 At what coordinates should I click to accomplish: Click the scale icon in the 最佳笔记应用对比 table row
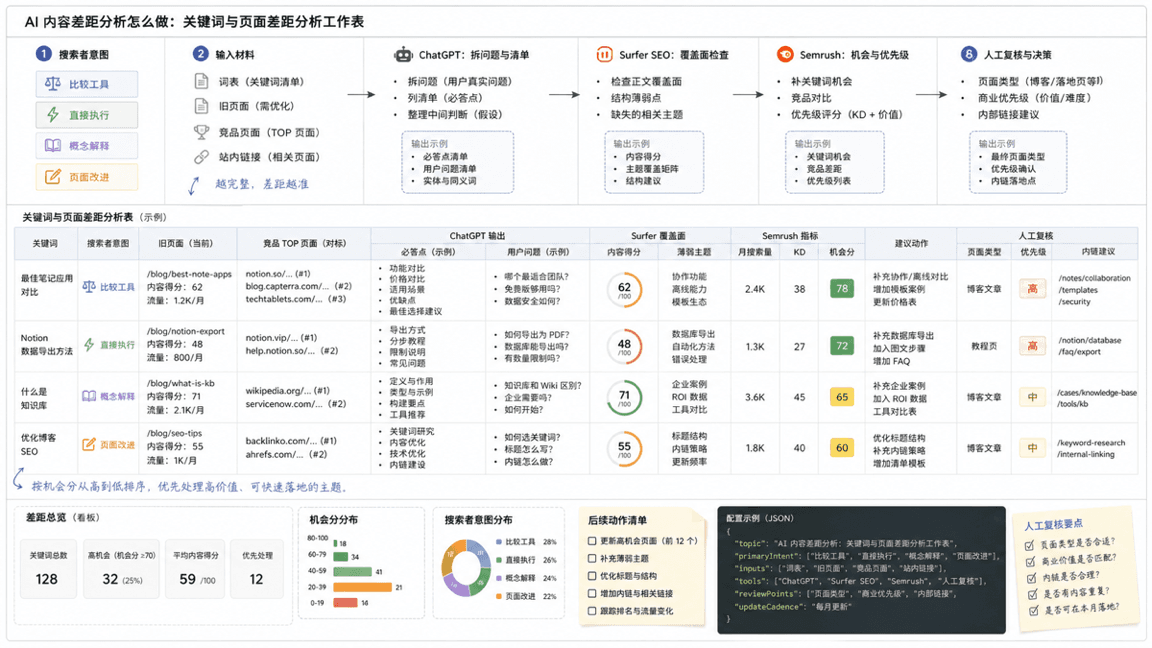tap(89, 287)
